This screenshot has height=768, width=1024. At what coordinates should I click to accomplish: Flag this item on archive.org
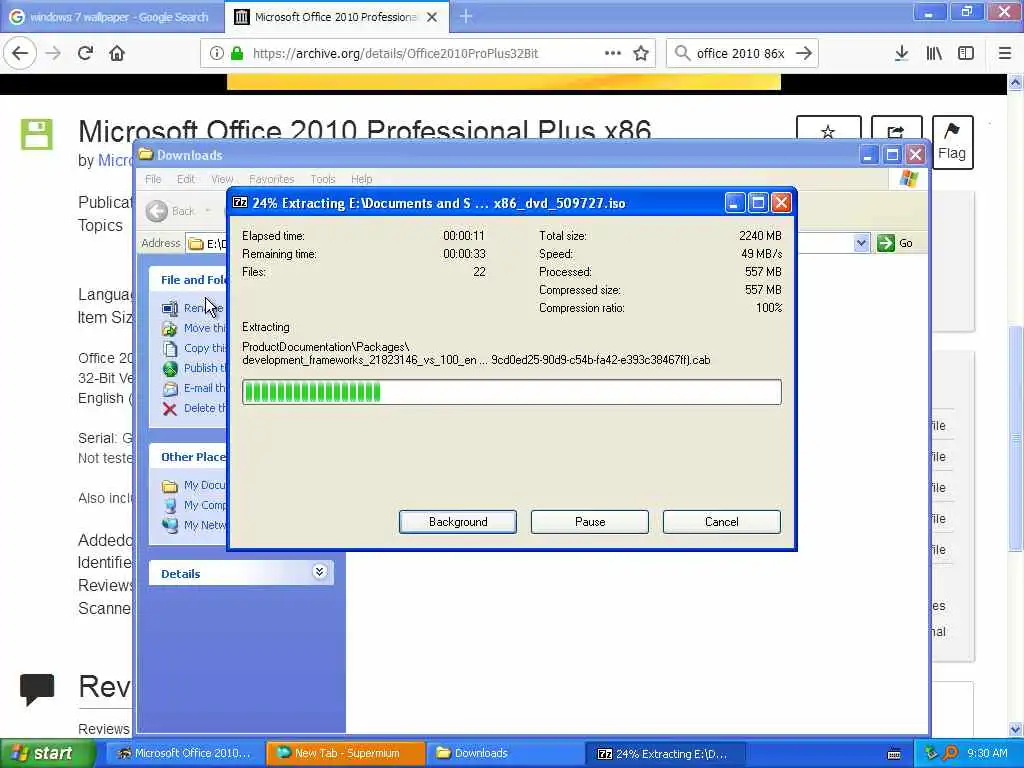[952, 142]
